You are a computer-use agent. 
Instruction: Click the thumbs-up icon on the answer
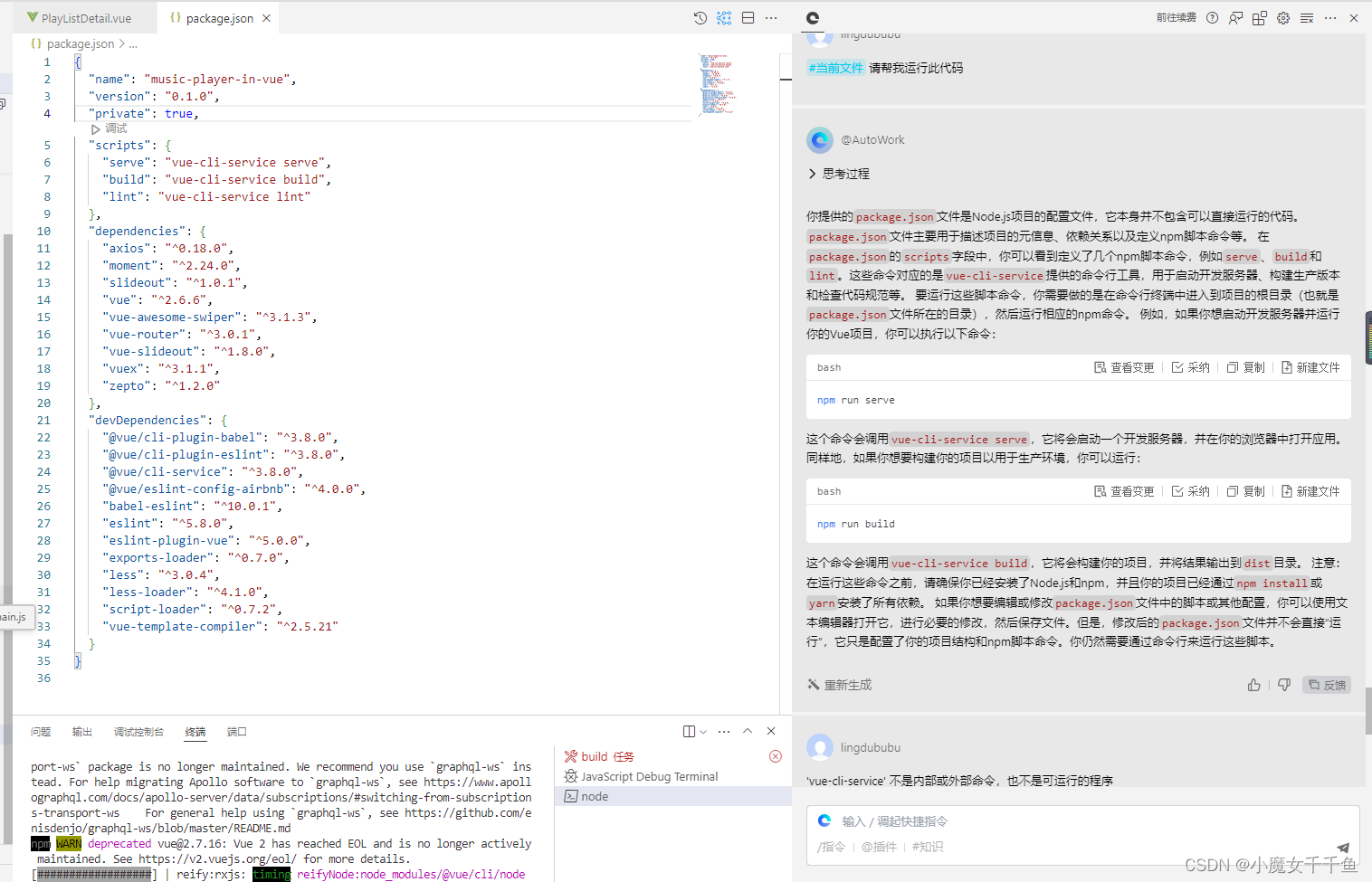tap(1253, 685)
